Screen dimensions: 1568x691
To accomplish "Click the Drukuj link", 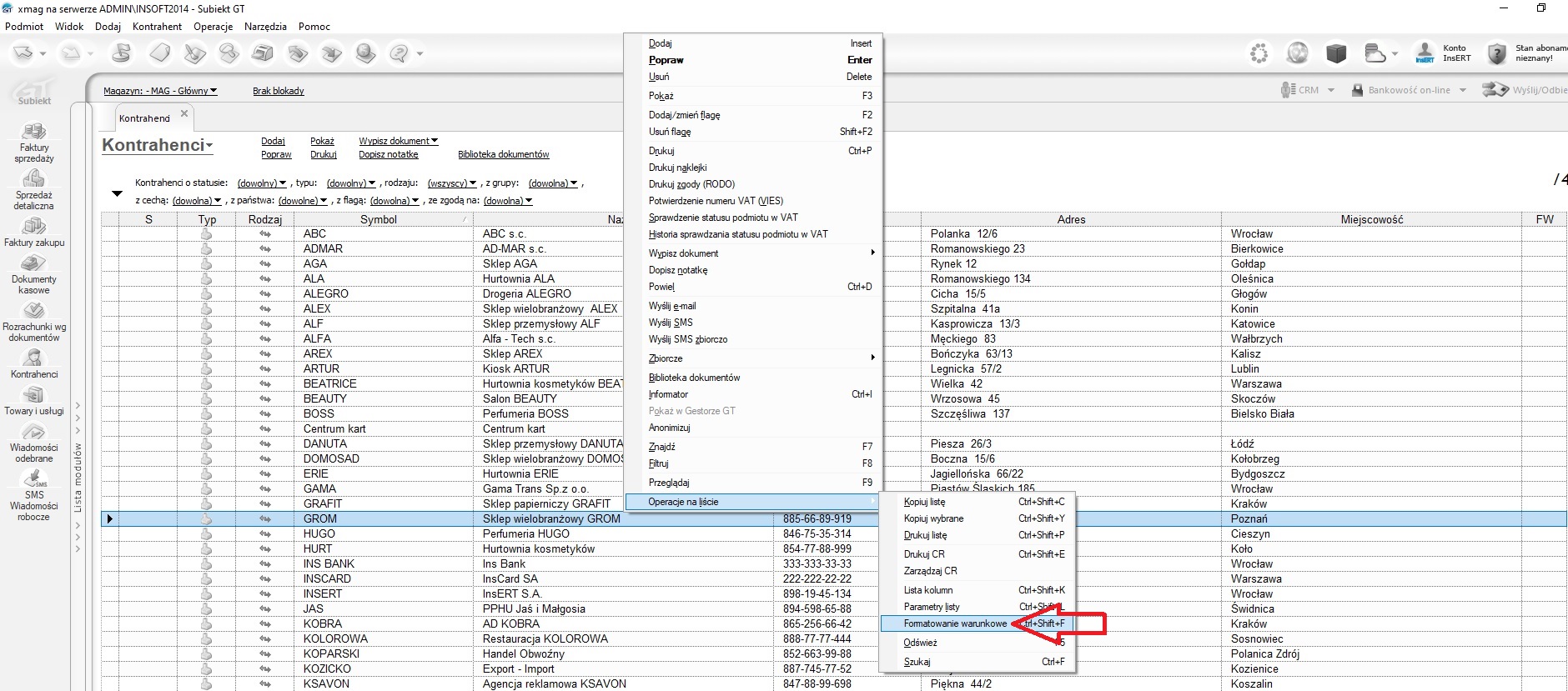I will tap(324, 154).
